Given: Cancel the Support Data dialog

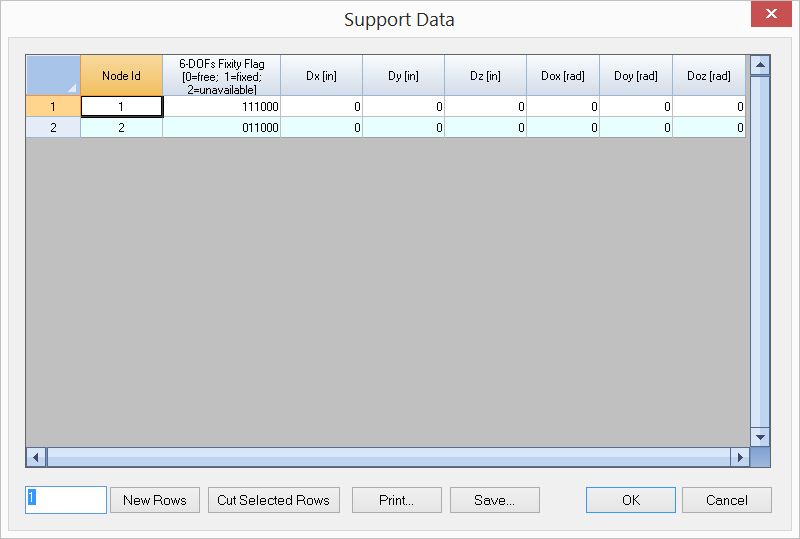Looking at the screenshot, I should click(x=726, y=500).
